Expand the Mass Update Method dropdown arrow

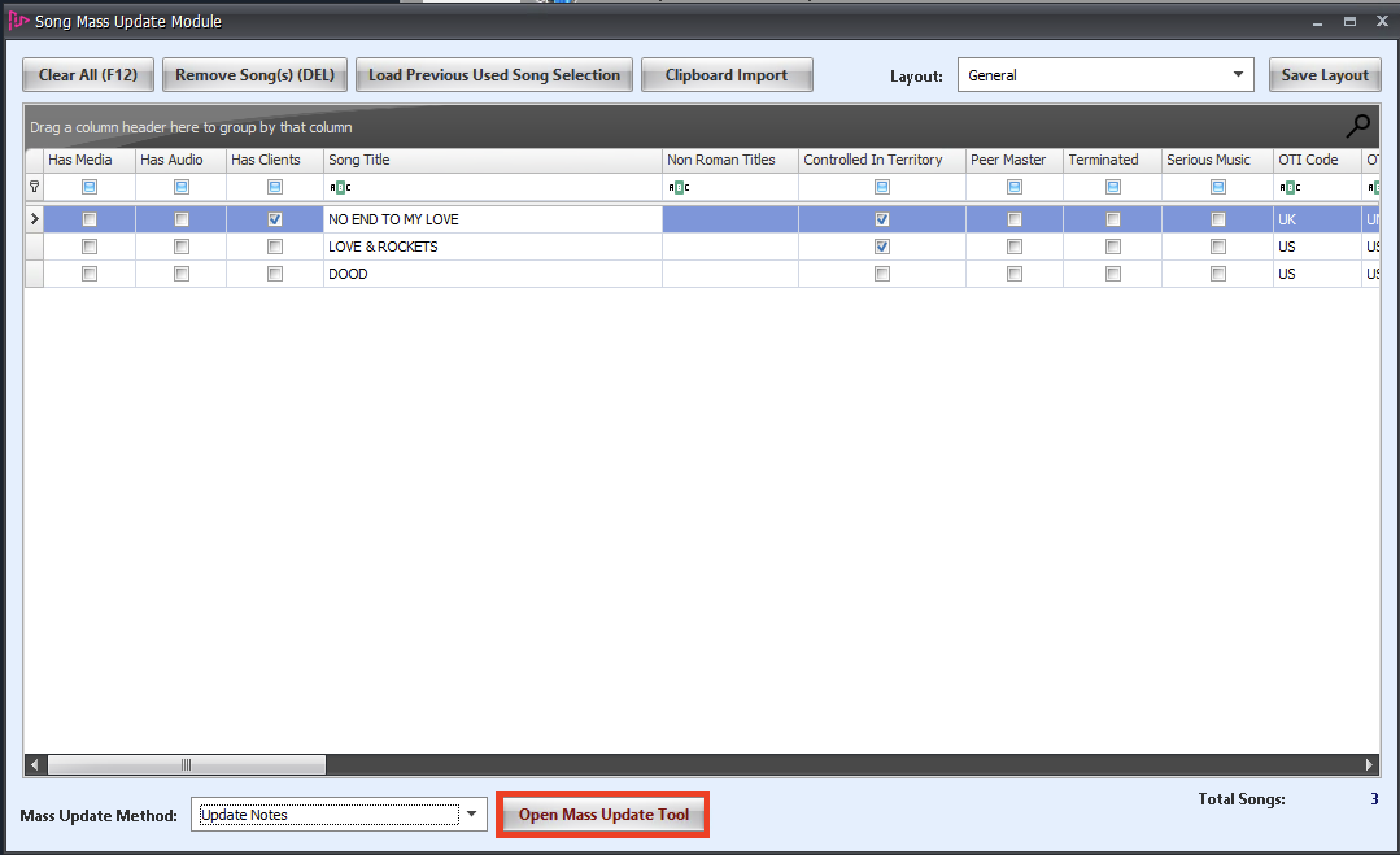click(x=472, y=814)
